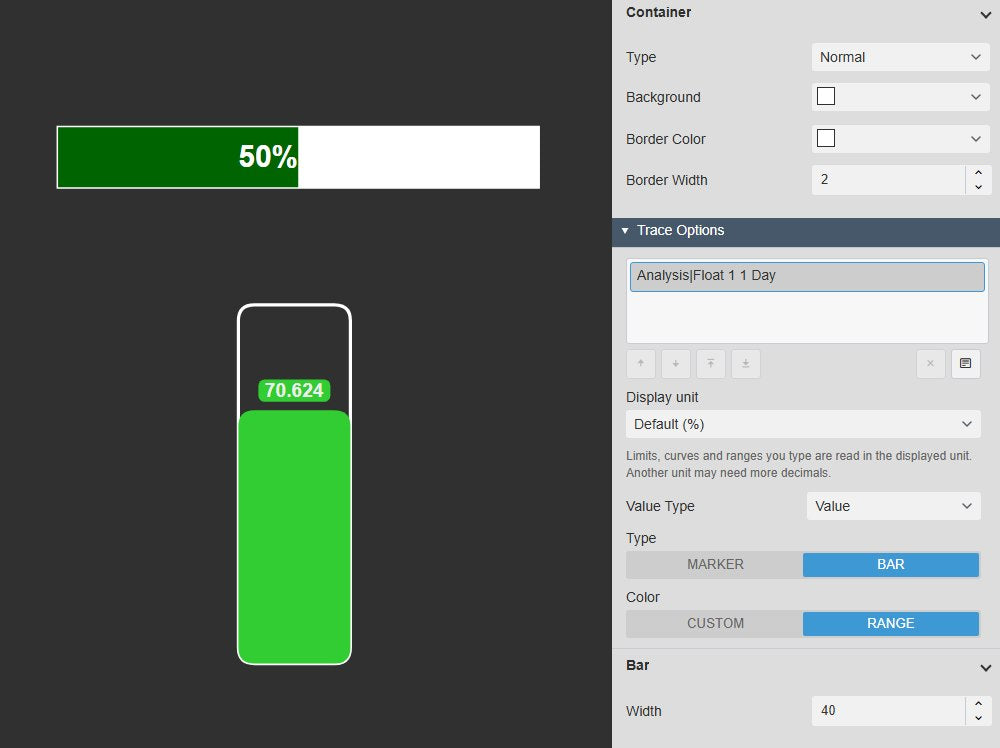The height and width of the screenshot is (748, 1000).
Task: Remove the selected trace with X icon
Action: (930, 363)
